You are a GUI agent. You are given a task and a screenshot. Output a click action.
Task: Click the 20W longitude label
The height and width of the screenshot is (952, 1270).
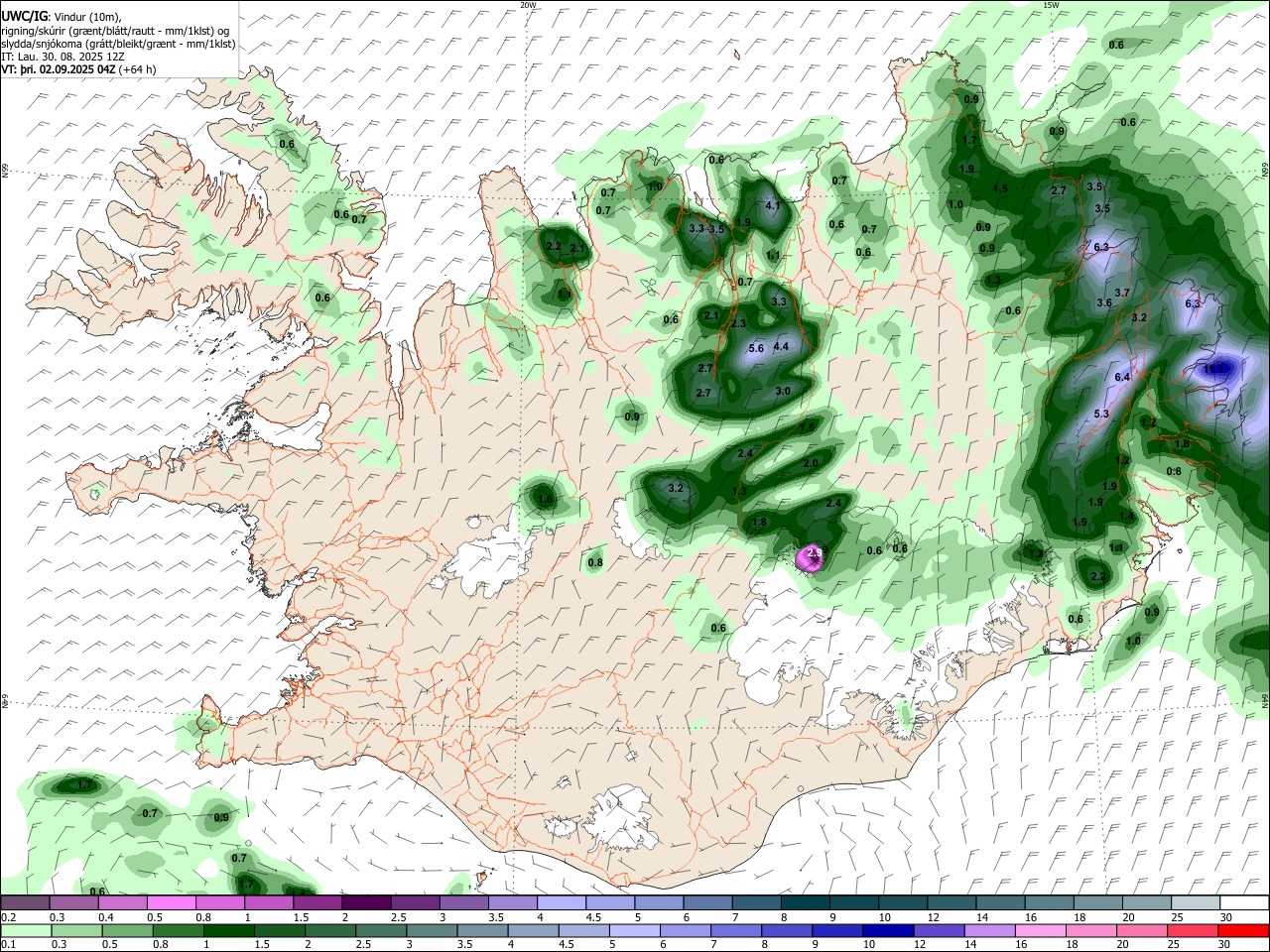click(x=528, y=5)
